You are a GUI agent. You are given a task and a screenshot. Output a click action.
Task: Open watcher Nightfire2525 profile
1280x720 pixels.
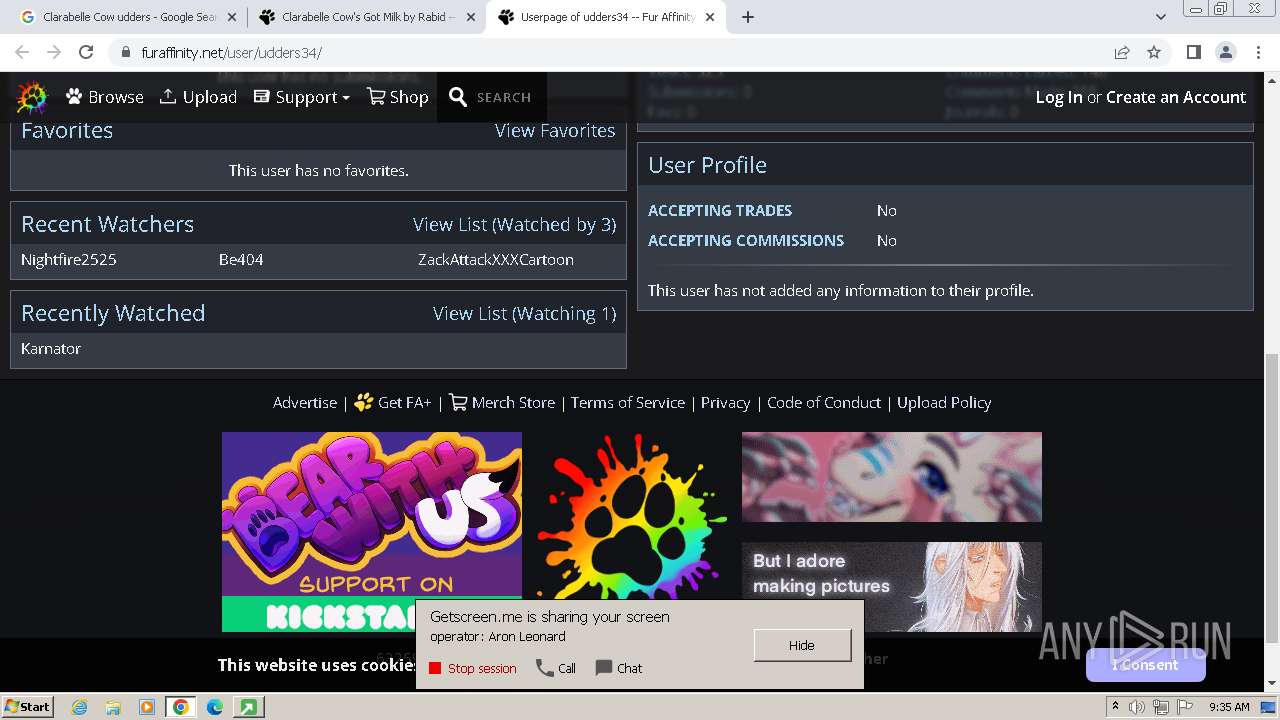pyautogui.click(x=69, y=259)
